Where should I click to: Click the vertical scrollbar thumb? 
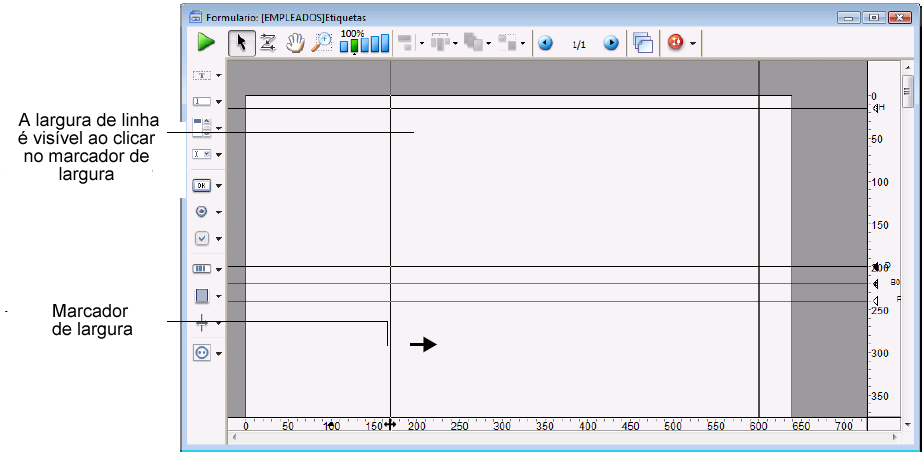point(907,90)
